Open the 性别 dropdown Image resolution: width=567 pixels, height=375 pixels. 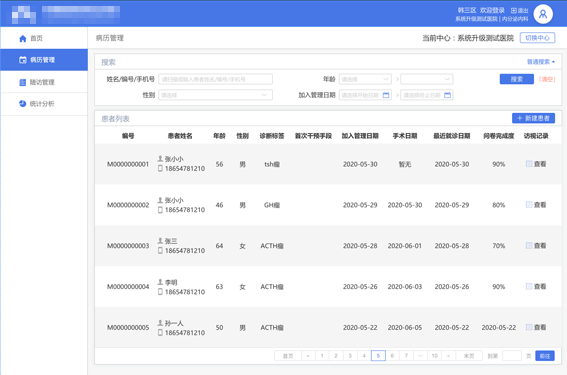coord(216,95)
